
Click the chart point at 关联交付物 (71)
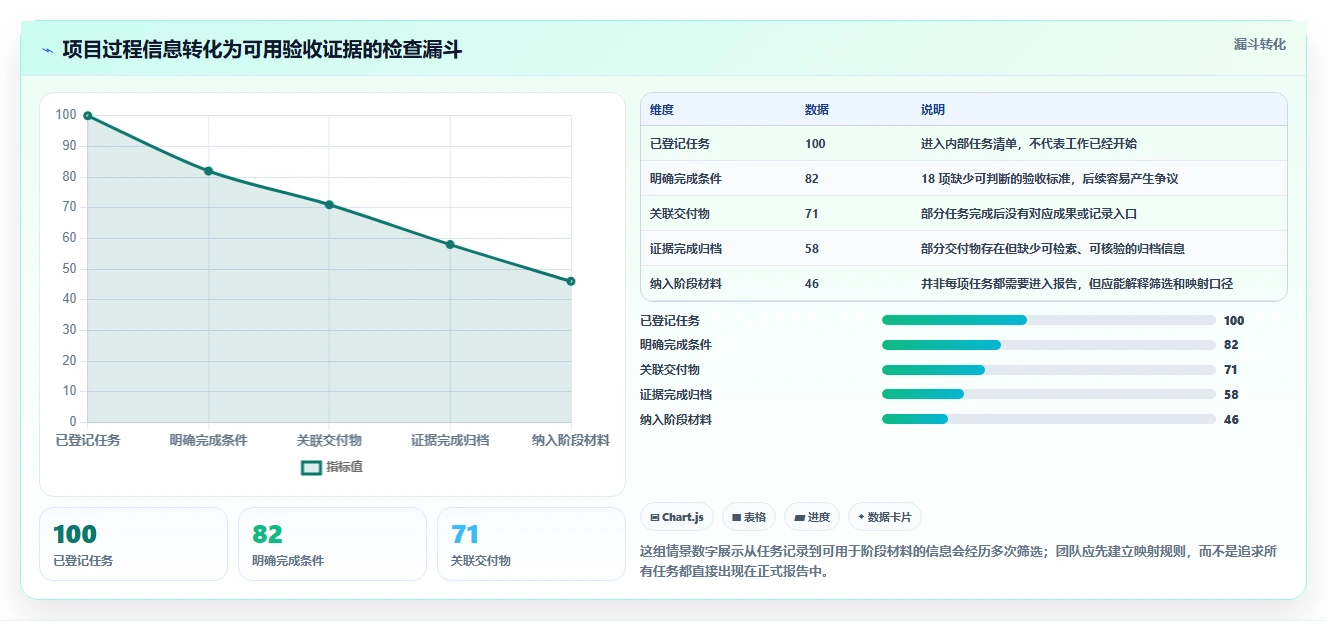(329, 205)
